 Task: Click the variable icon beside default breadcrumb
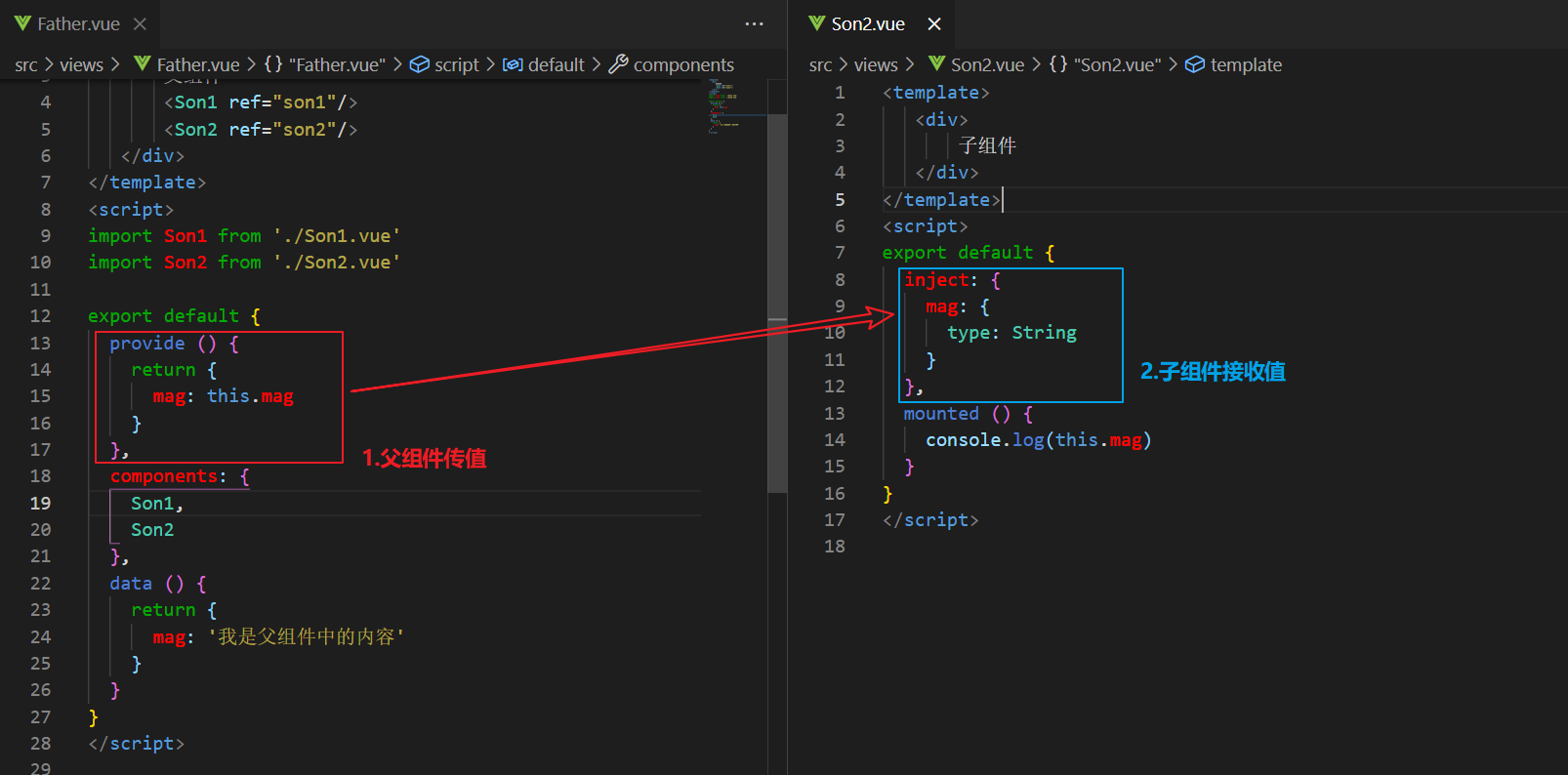pyautogui.click(x=513, y=64)
